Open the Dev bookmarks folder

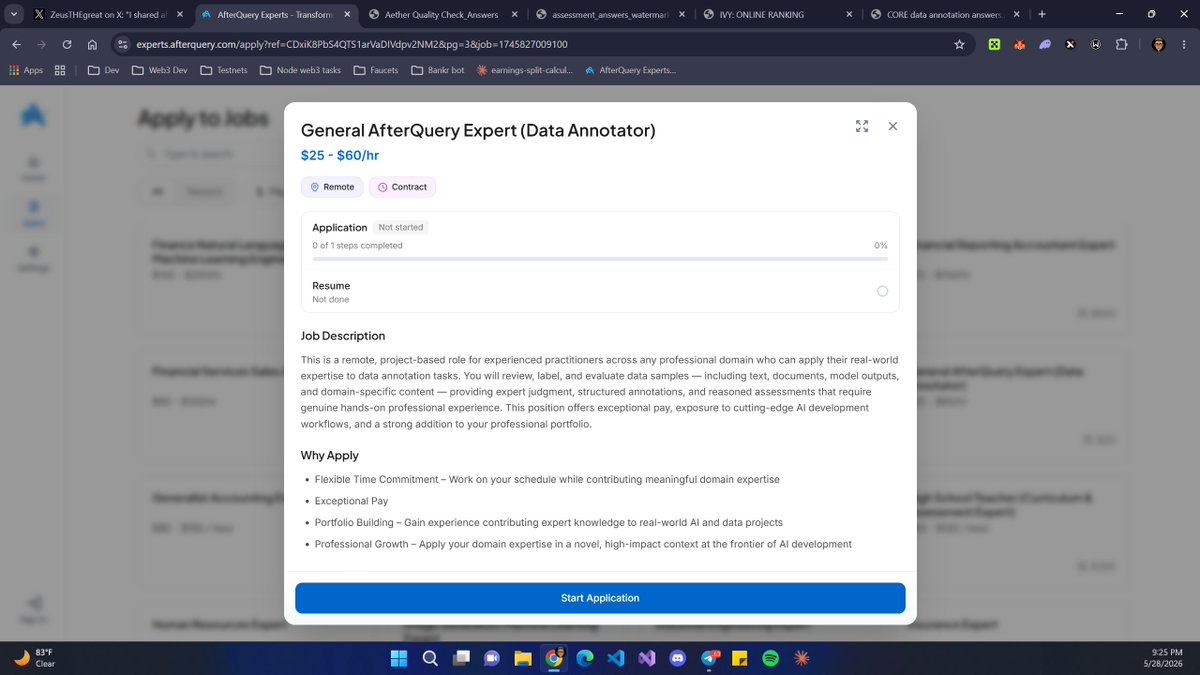103,70
